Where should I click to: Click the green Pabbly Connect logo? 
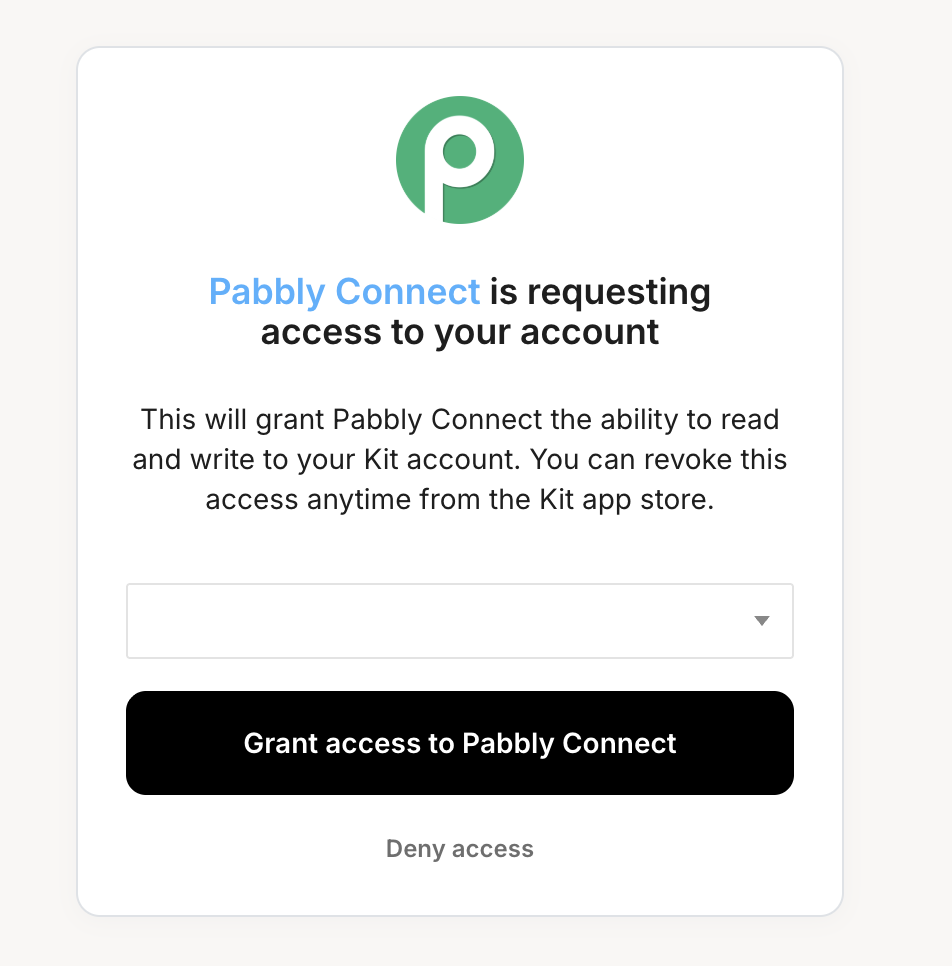coord(460,160)
